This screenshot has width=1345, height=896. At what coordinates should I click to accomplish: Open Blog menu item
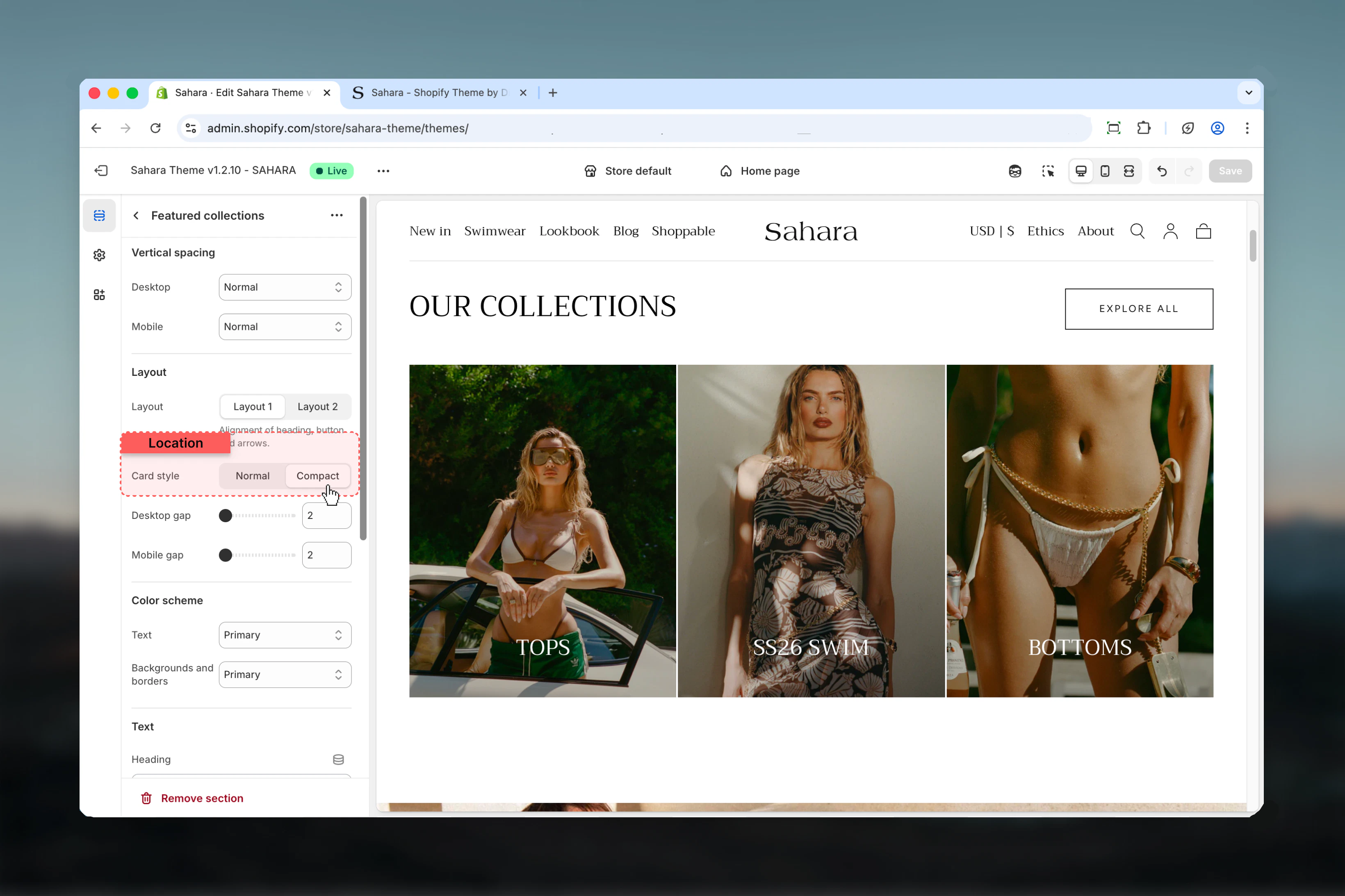coord(626,231)
